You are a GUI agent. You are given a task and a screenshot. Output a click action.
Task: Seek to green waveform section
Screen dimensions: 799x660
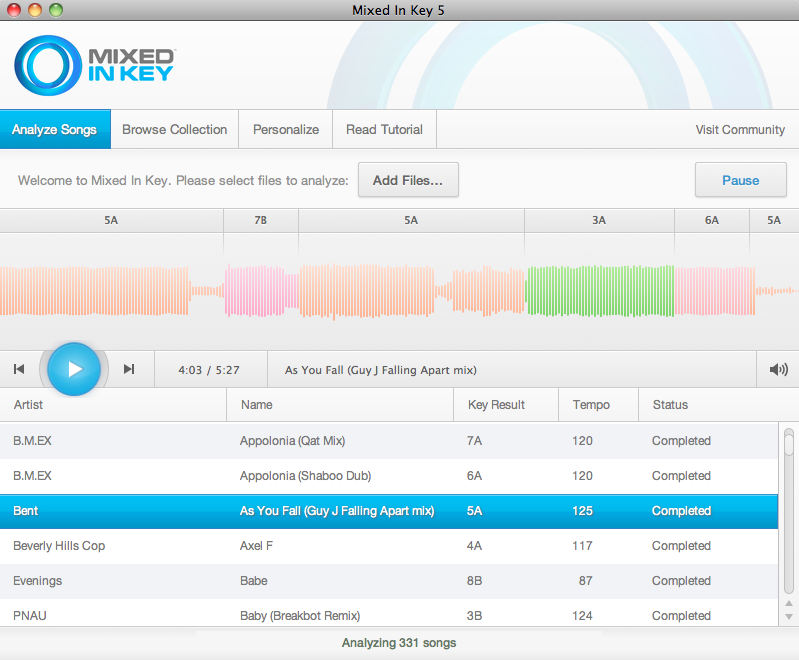(600, 291)
